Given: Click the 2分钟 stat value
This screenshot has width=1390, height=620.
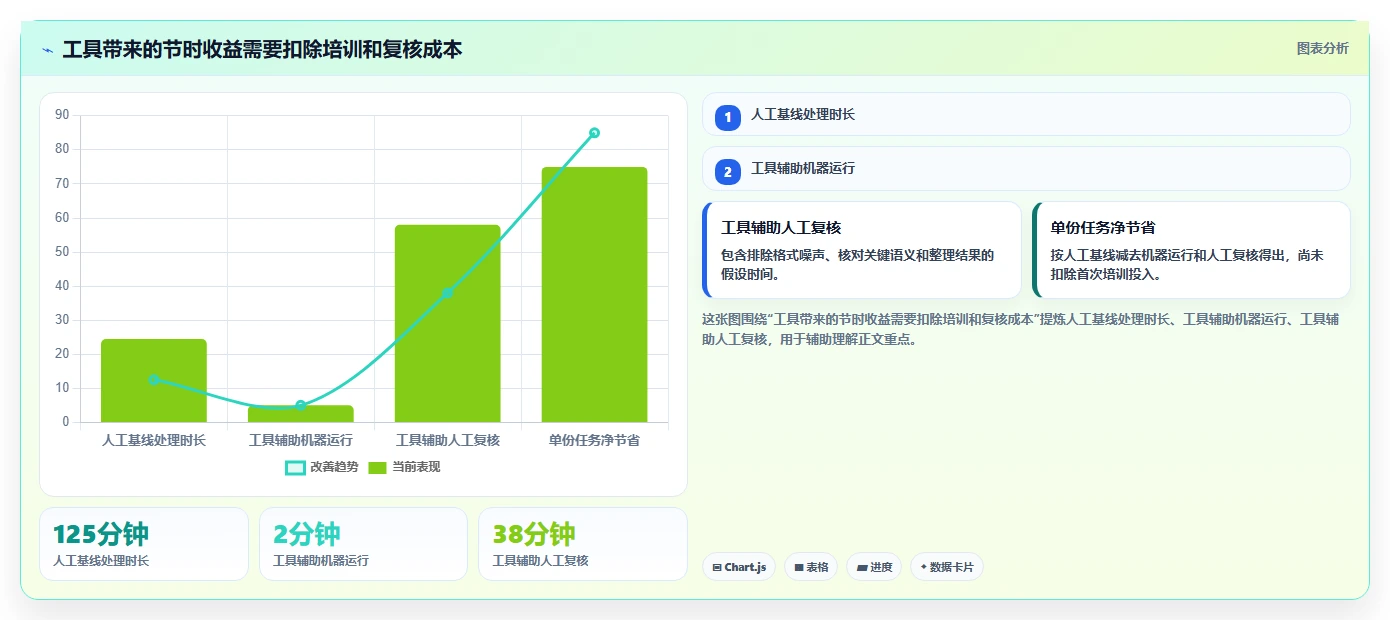Looking at the screenshot, I should coord(307,534).
